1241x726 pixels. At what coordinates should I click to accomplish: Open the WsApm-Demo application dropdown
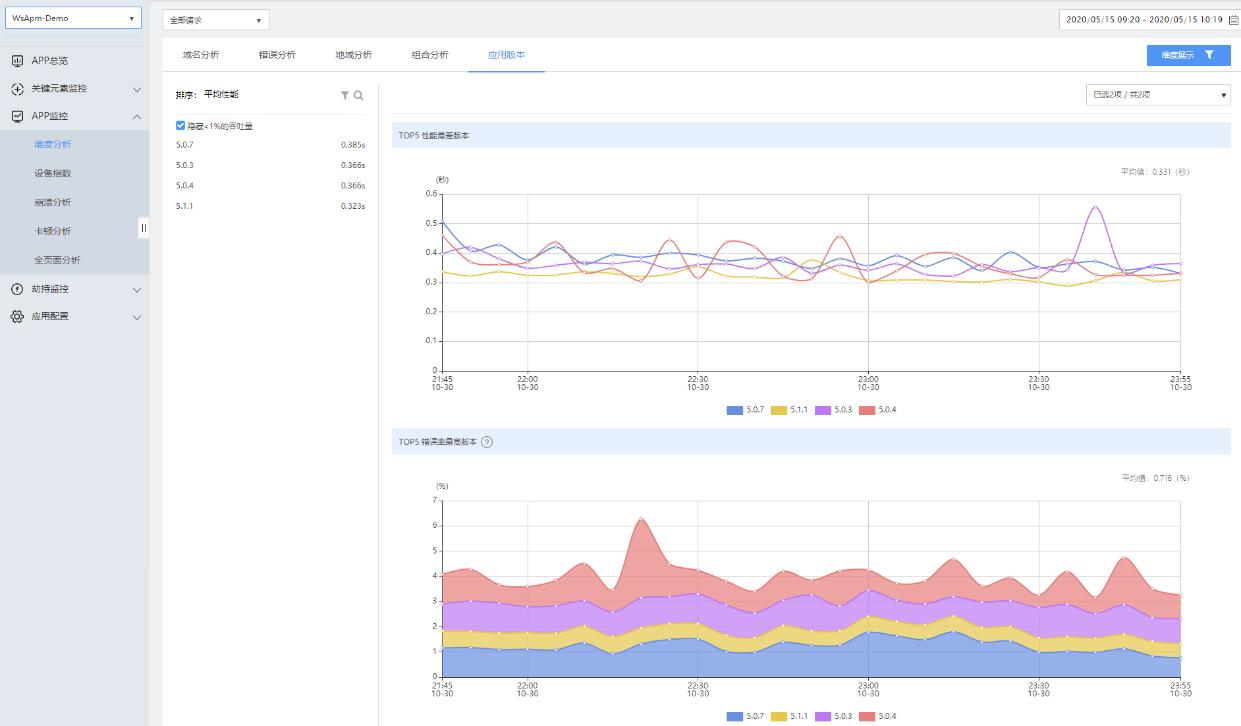click(x=73, y=18)
